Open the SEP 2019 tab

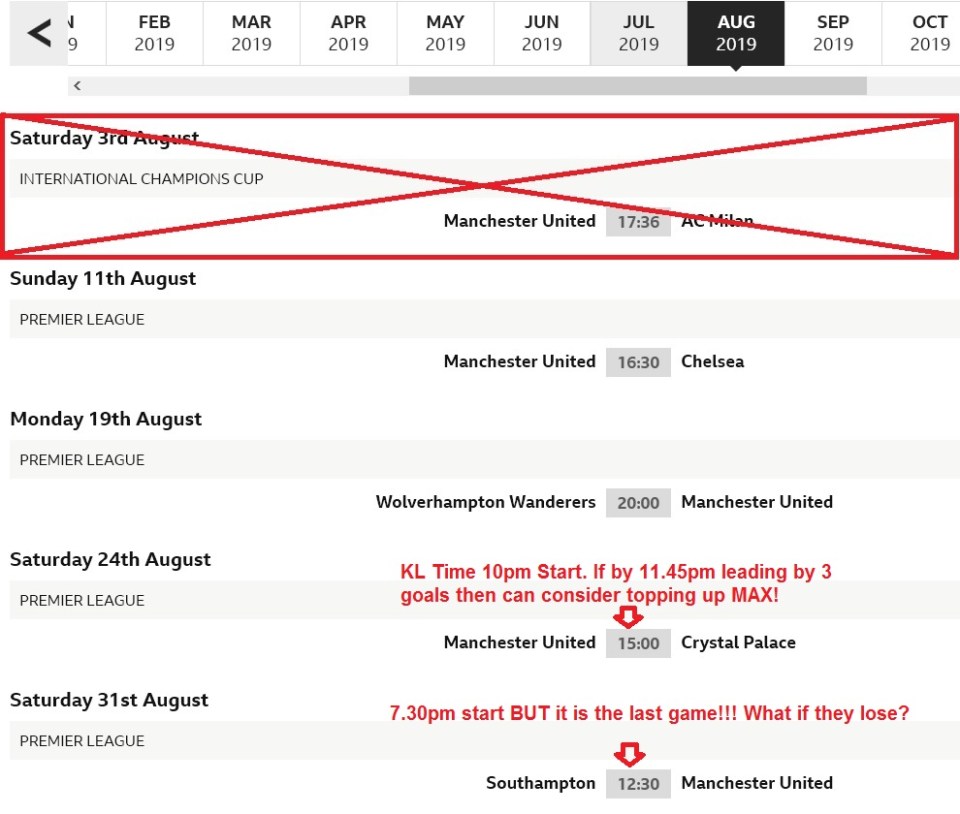832,33
